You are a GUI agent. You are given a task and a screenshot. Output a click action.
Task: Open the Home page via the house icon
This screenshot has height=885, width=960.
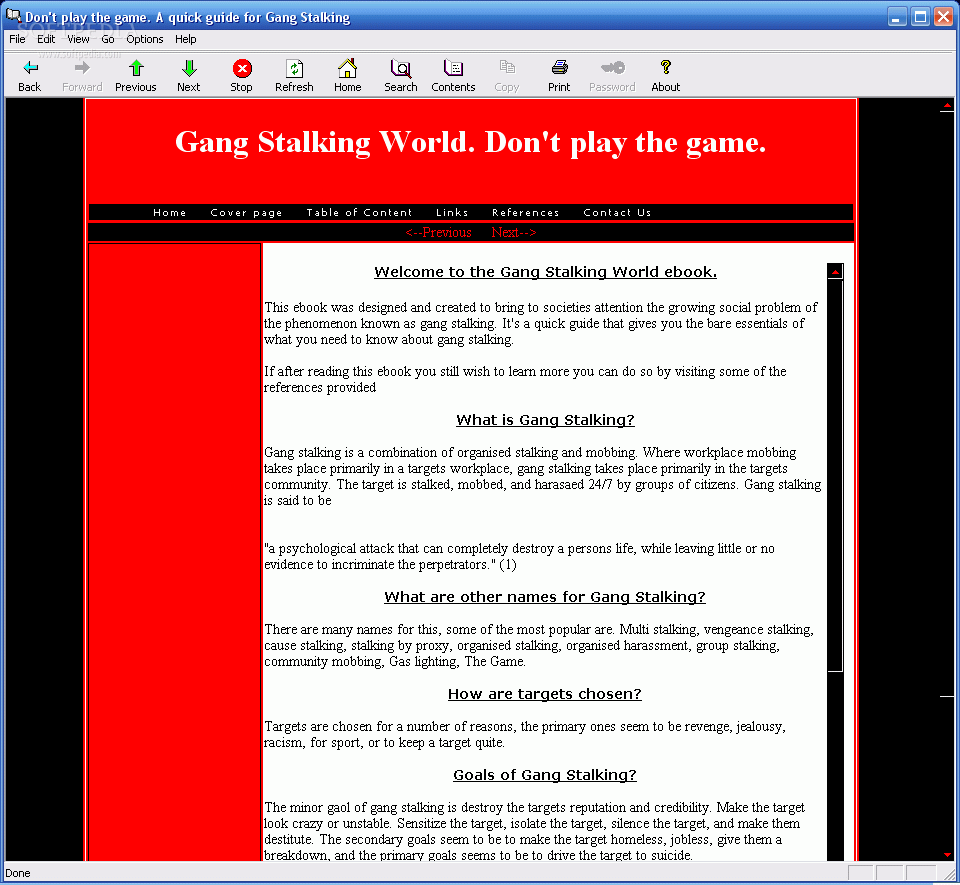(347, 68)
